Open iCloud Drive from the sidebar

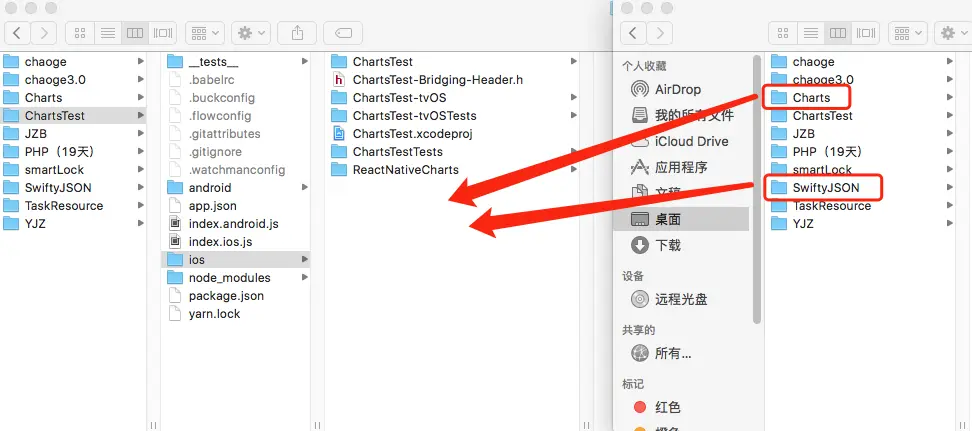pyautogui.click(x=691, y=141)
